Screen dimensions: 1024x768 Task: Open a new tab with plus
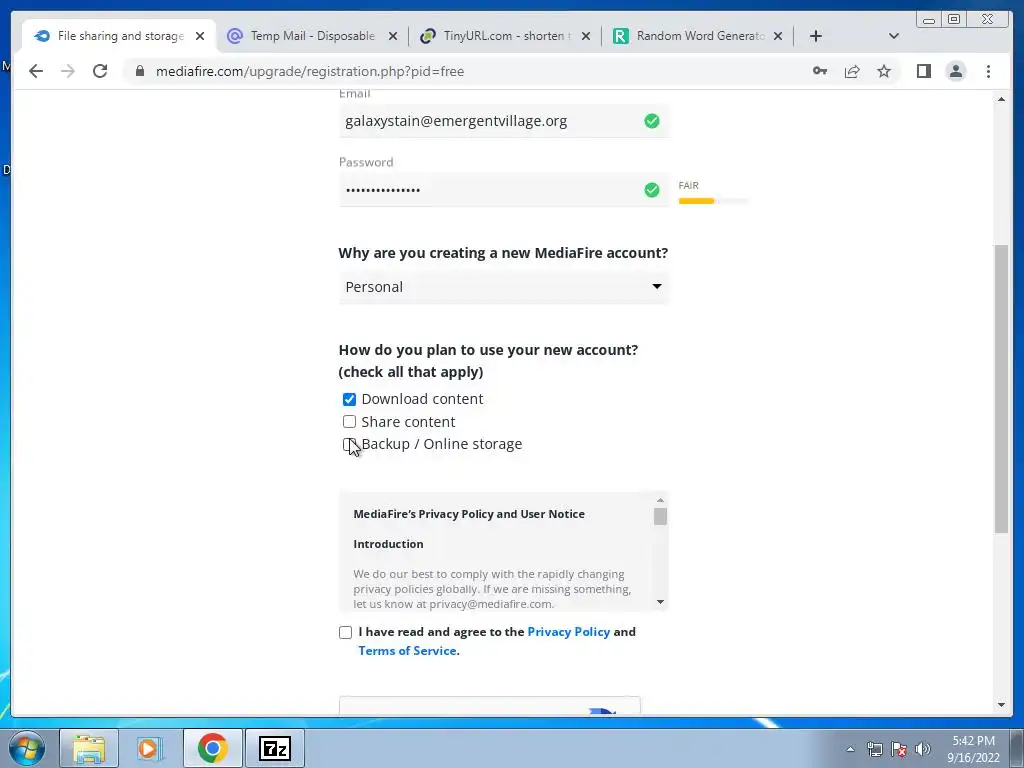pyautogui.click(x=816, y=36)
